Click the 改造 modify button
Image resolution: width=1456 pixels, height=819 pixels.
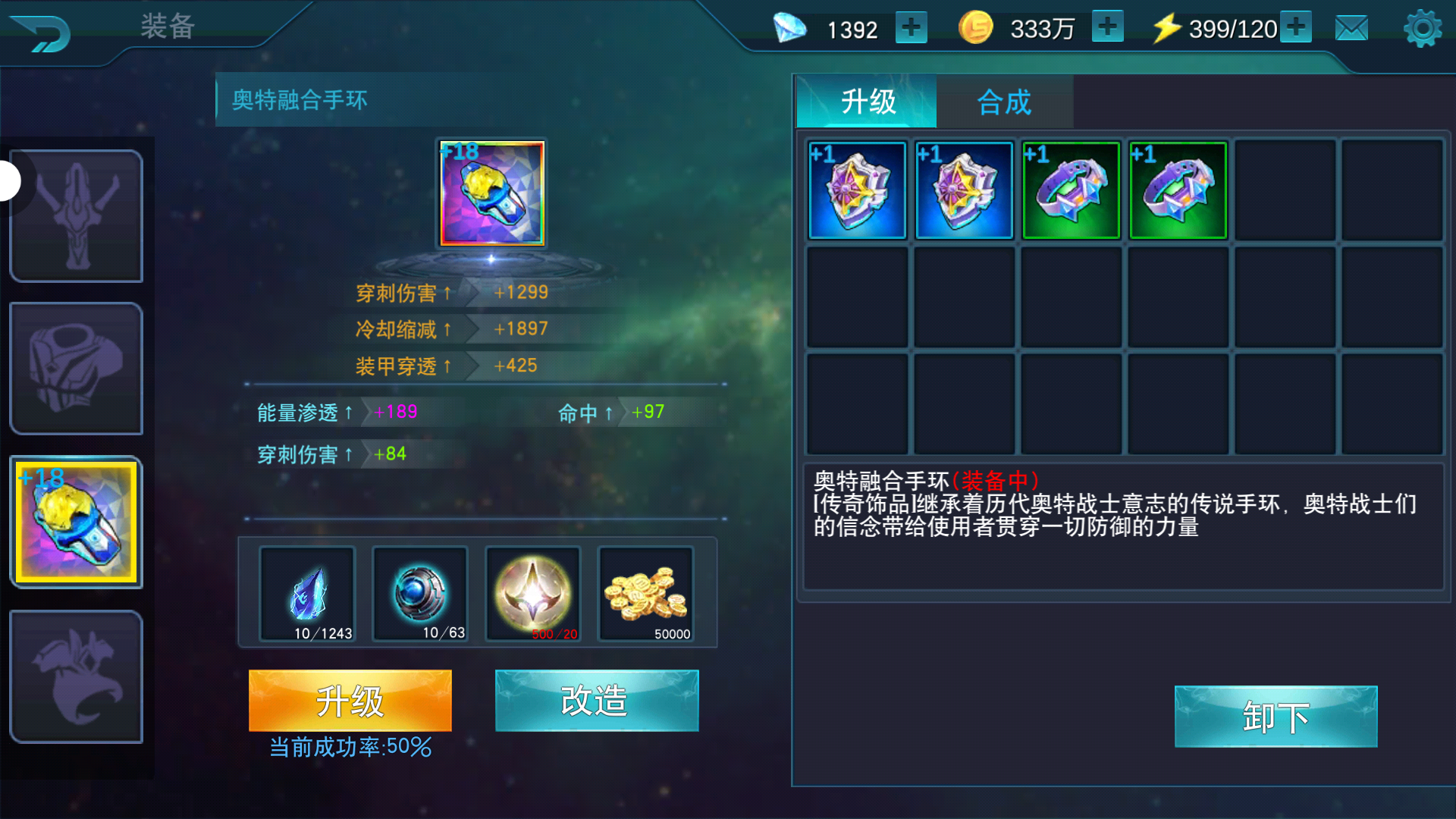597,700
